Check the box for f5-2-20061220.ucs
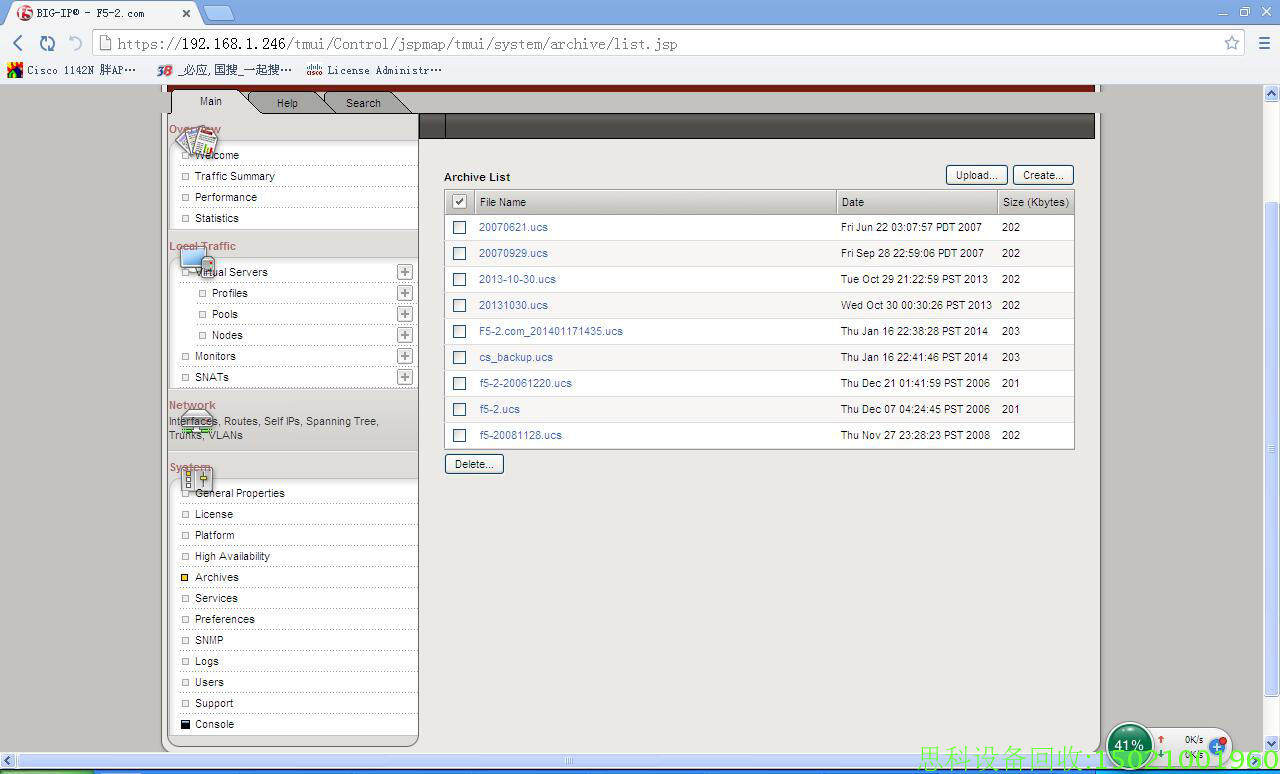Screen dimensions: 1280x774 click(459, 383)
